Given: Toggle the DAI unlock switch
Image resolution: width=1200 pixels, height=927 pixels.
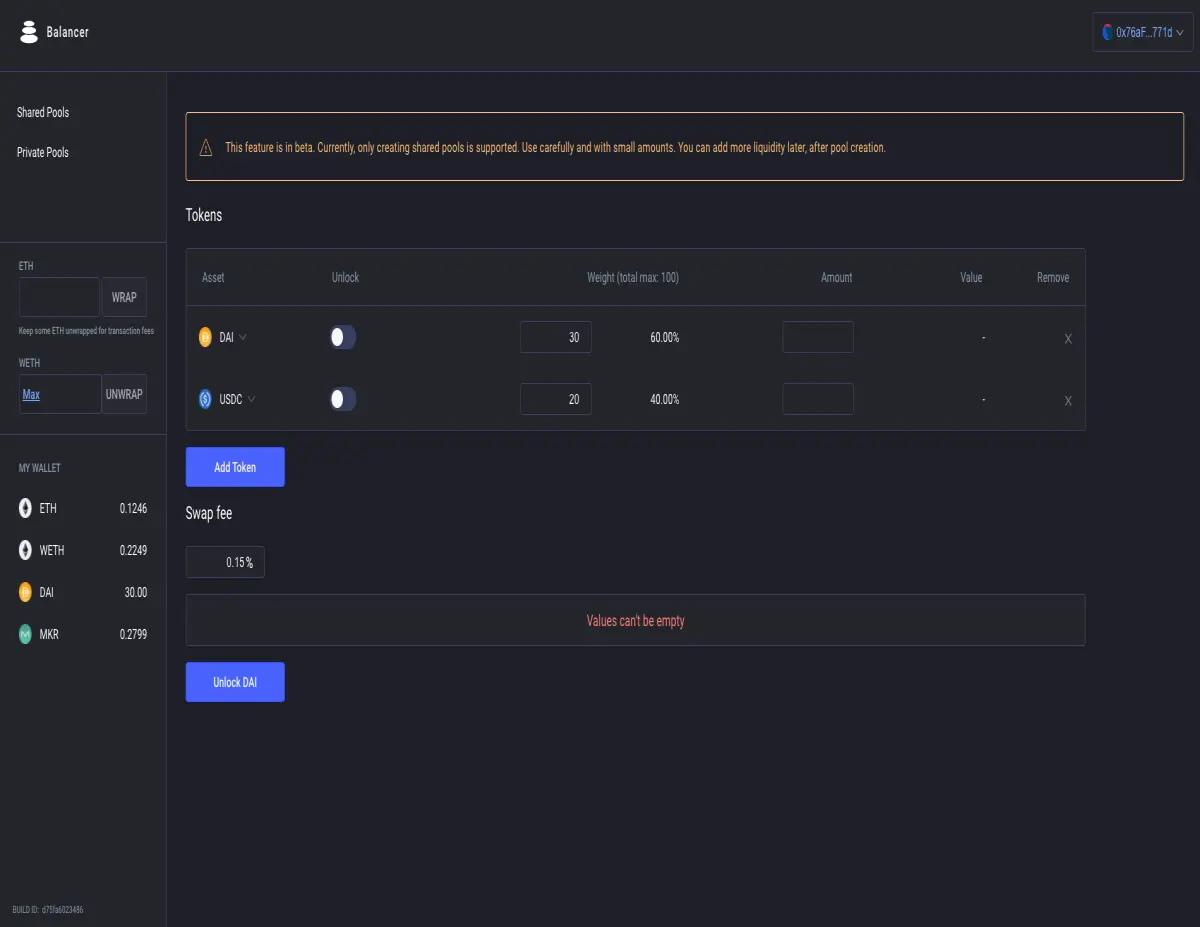Looking at the screenshot, I should coord(343,337).
